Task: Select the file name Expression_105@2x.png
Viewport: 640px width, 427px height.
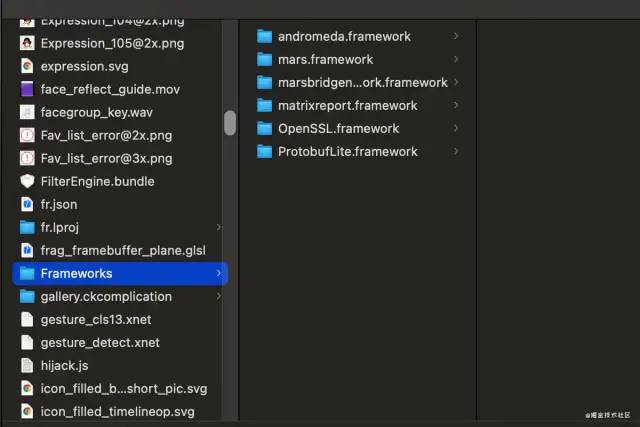Action: pos(112,43)
